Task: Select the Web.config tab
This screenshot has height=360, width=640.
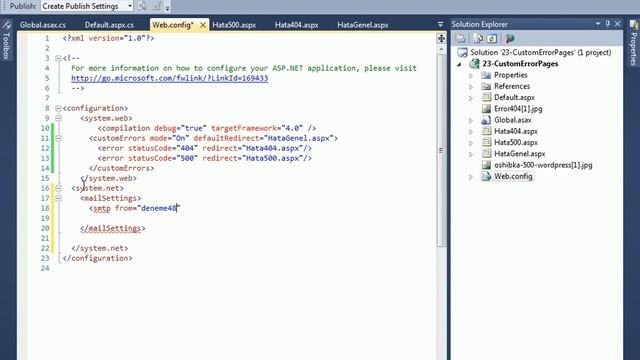Action: pos(173,25)
